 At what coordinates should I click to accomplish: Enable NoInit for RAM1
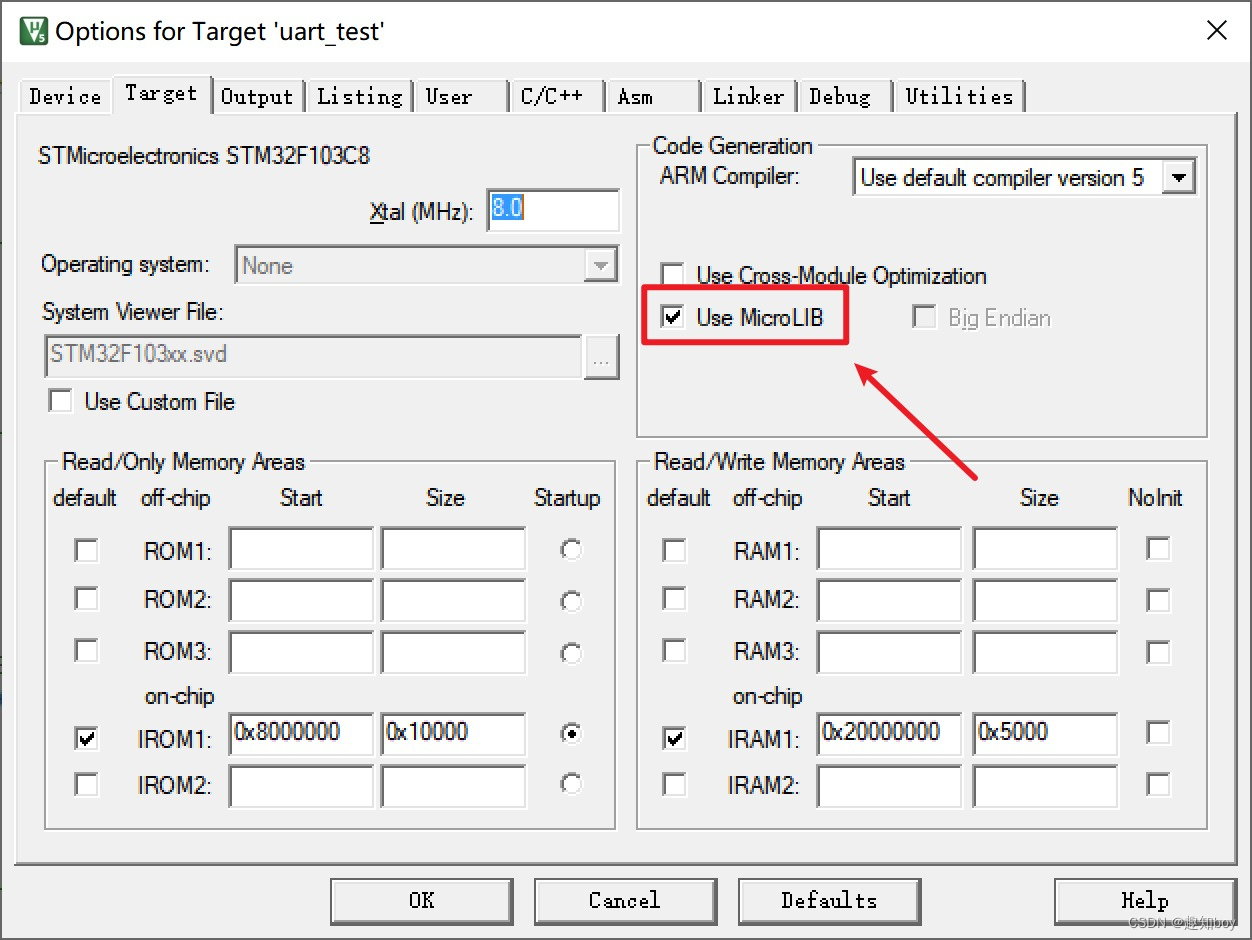click(x=1158, y=548)
